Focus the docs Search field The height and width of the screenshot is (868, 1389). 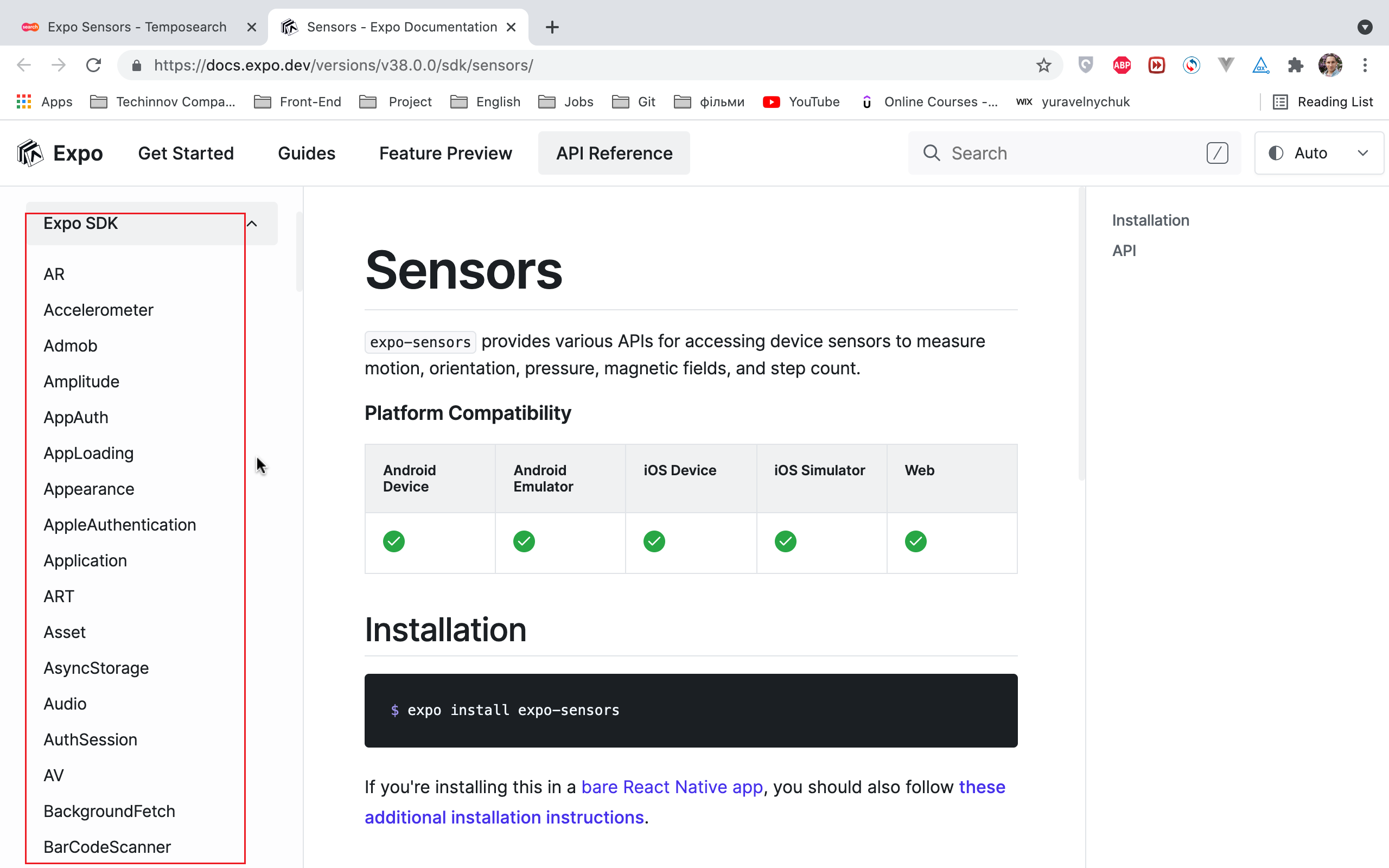(x=1074, y=152)
